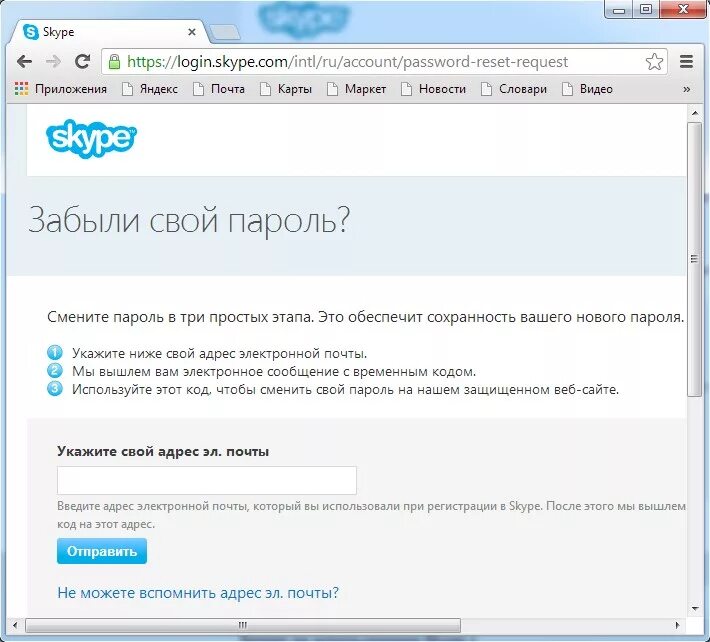Viewport: 710px width, 642px height.
Task: Focus the email address input field
Action: 206,480
